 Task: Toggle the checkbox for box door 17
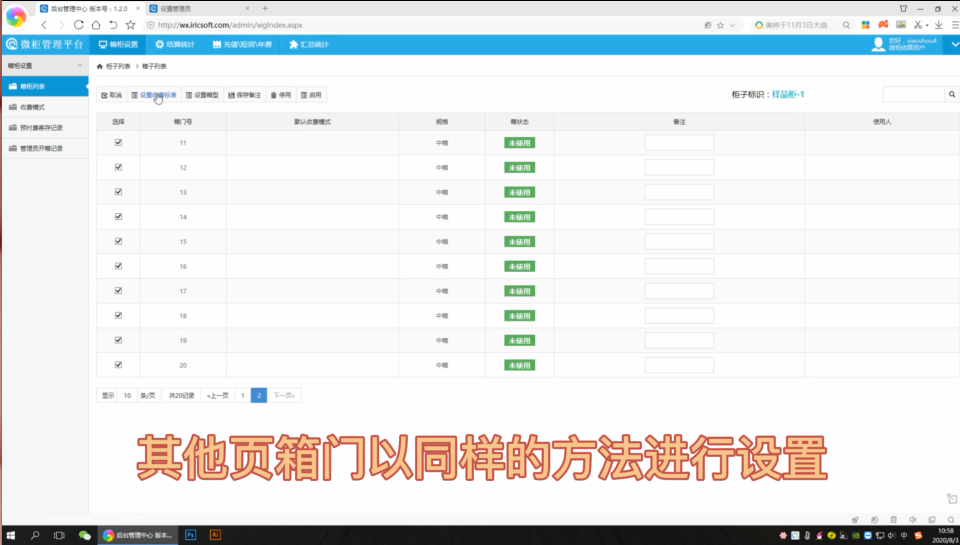118,291
